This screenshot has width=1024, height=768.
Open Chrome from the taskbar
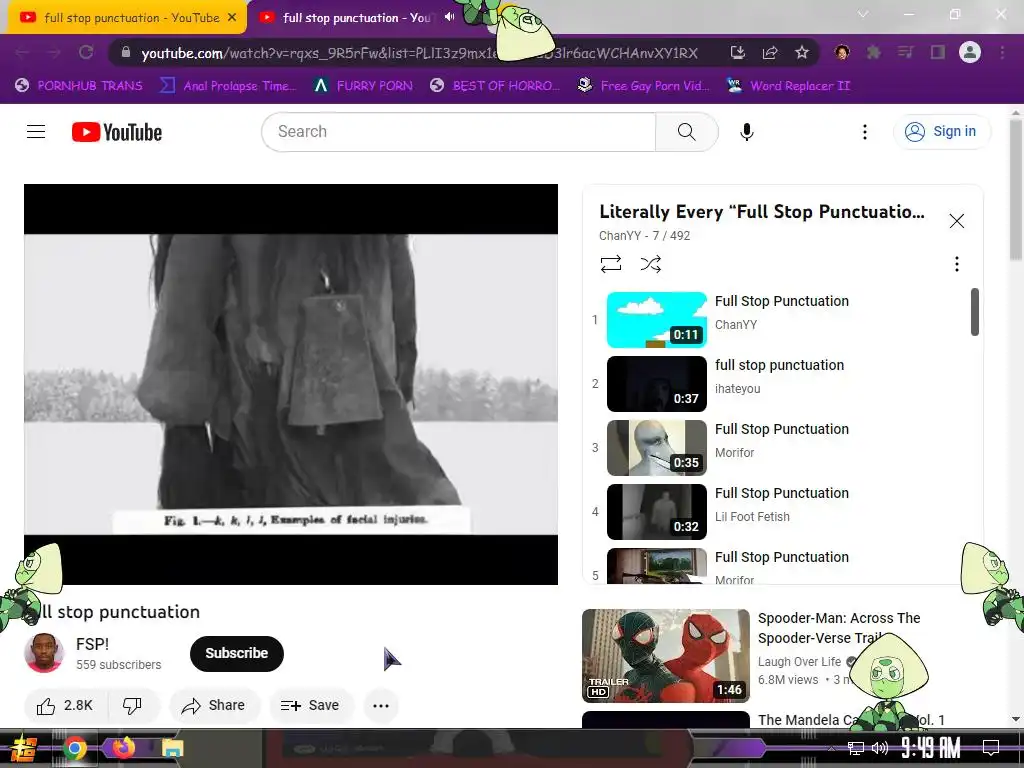coord(74,748)
